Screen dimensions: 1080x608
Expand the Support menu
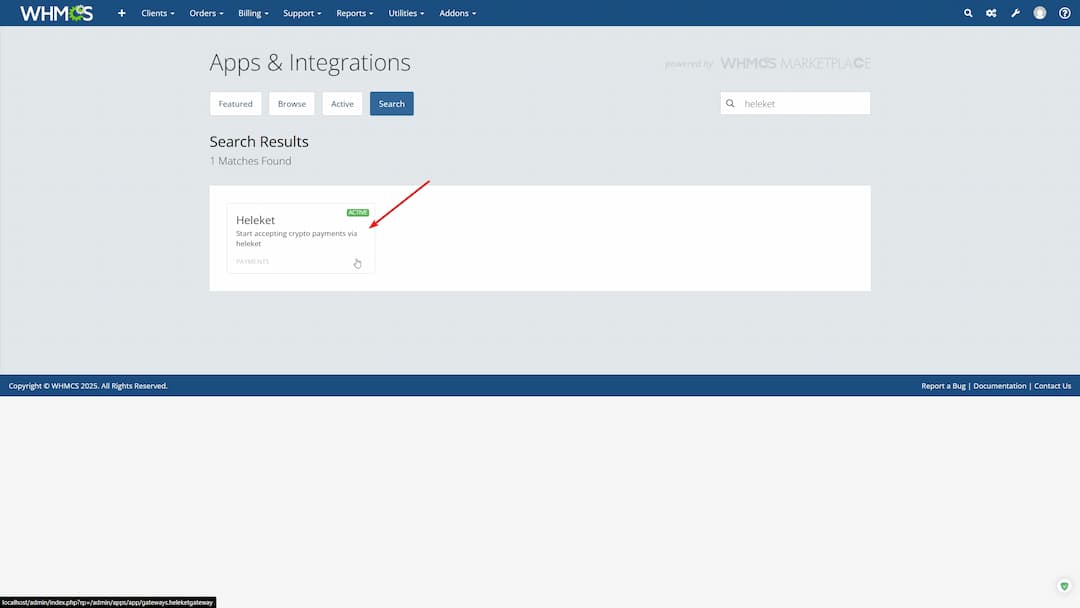point(302,13)
